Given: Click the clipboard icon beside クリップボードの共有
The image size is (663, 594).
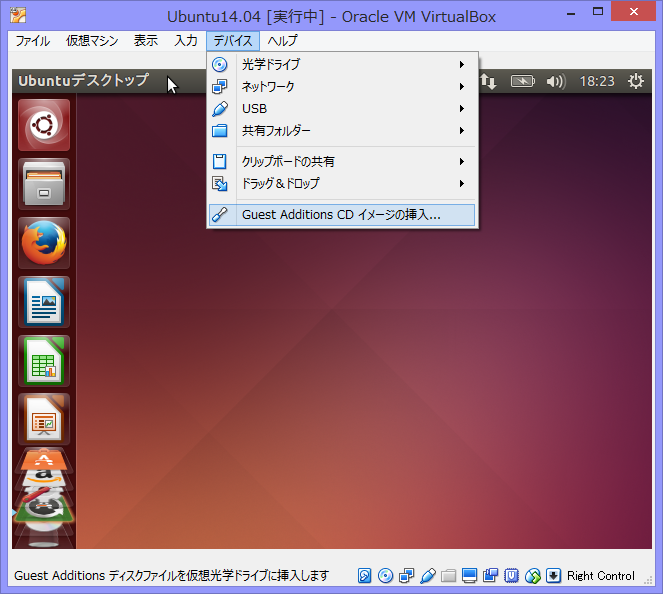Looking at the screenshot, I should click(x=219, y=162).
